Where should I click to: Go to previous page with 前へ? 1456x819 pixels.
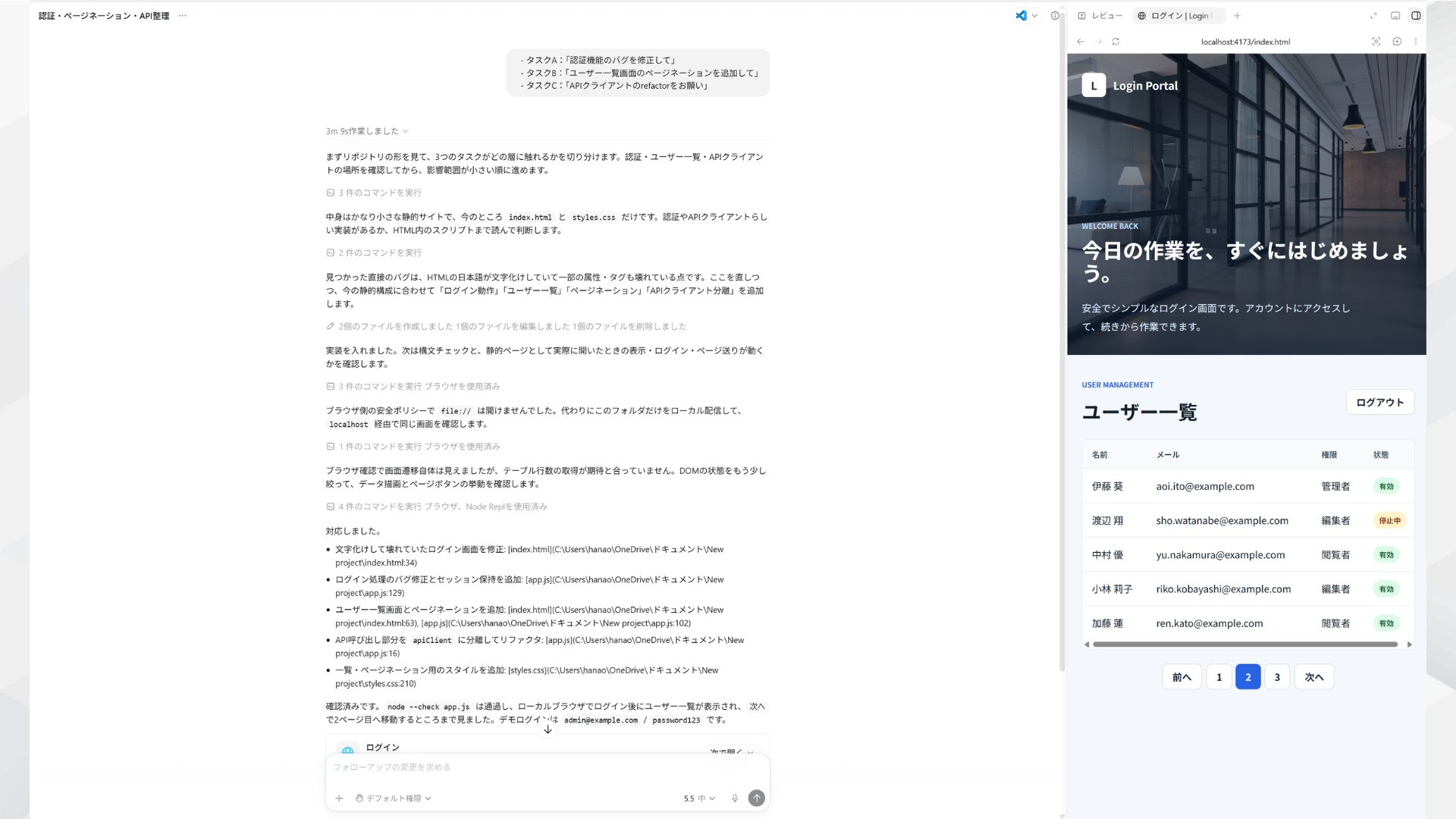pyautogui.click(x=1181, y=677)
